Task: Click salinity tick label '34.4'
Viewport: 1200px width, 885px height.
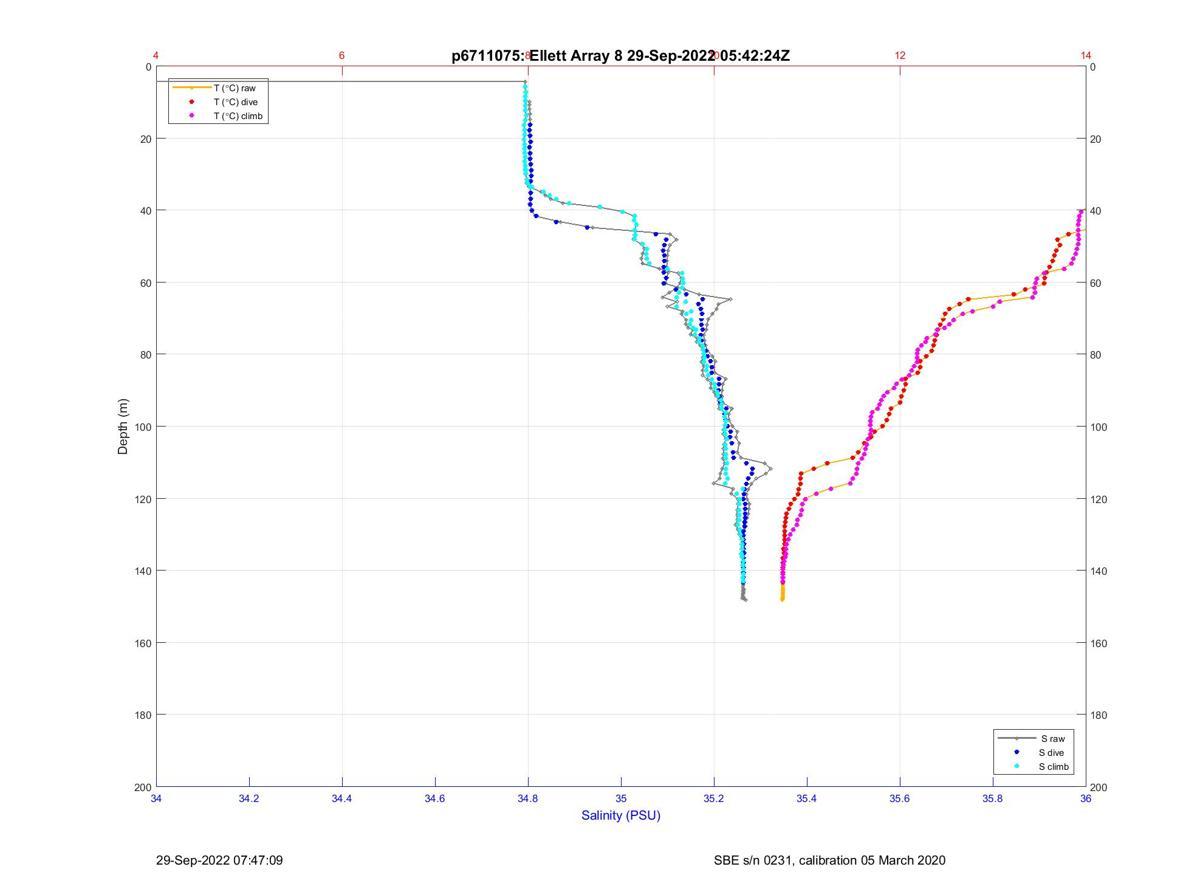Action: click(x=342, y=798)
